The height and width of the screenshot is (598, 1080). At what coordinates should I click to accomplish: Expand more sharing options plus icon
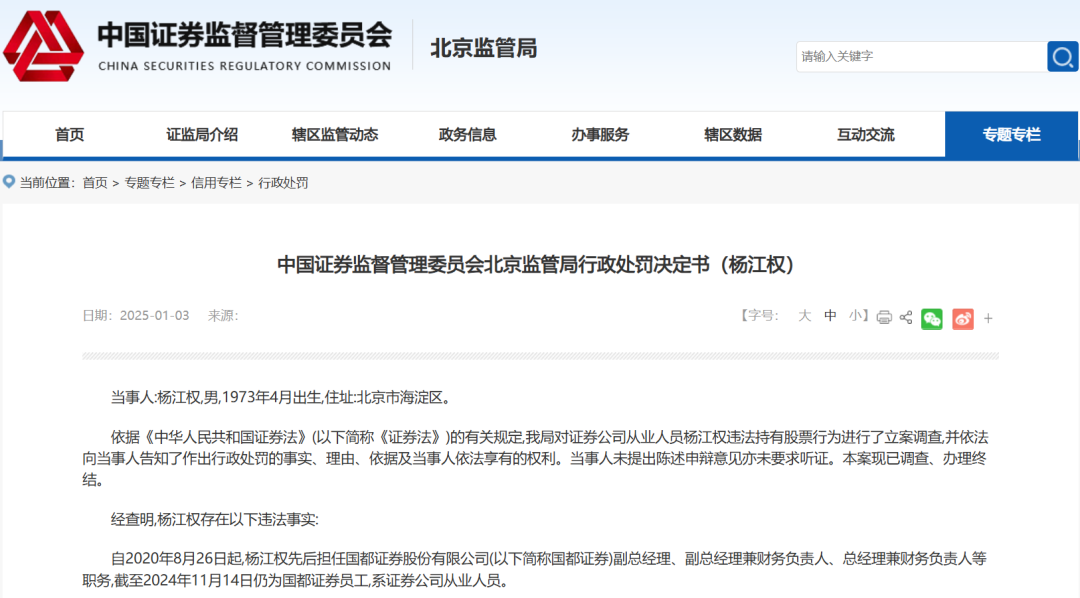click(x=988, y=318)
